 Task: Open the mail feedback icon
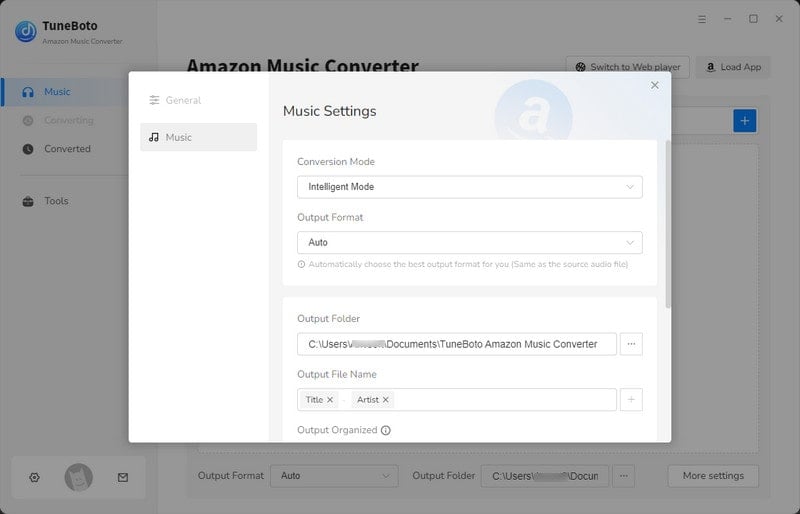click(x=123, y=478)
